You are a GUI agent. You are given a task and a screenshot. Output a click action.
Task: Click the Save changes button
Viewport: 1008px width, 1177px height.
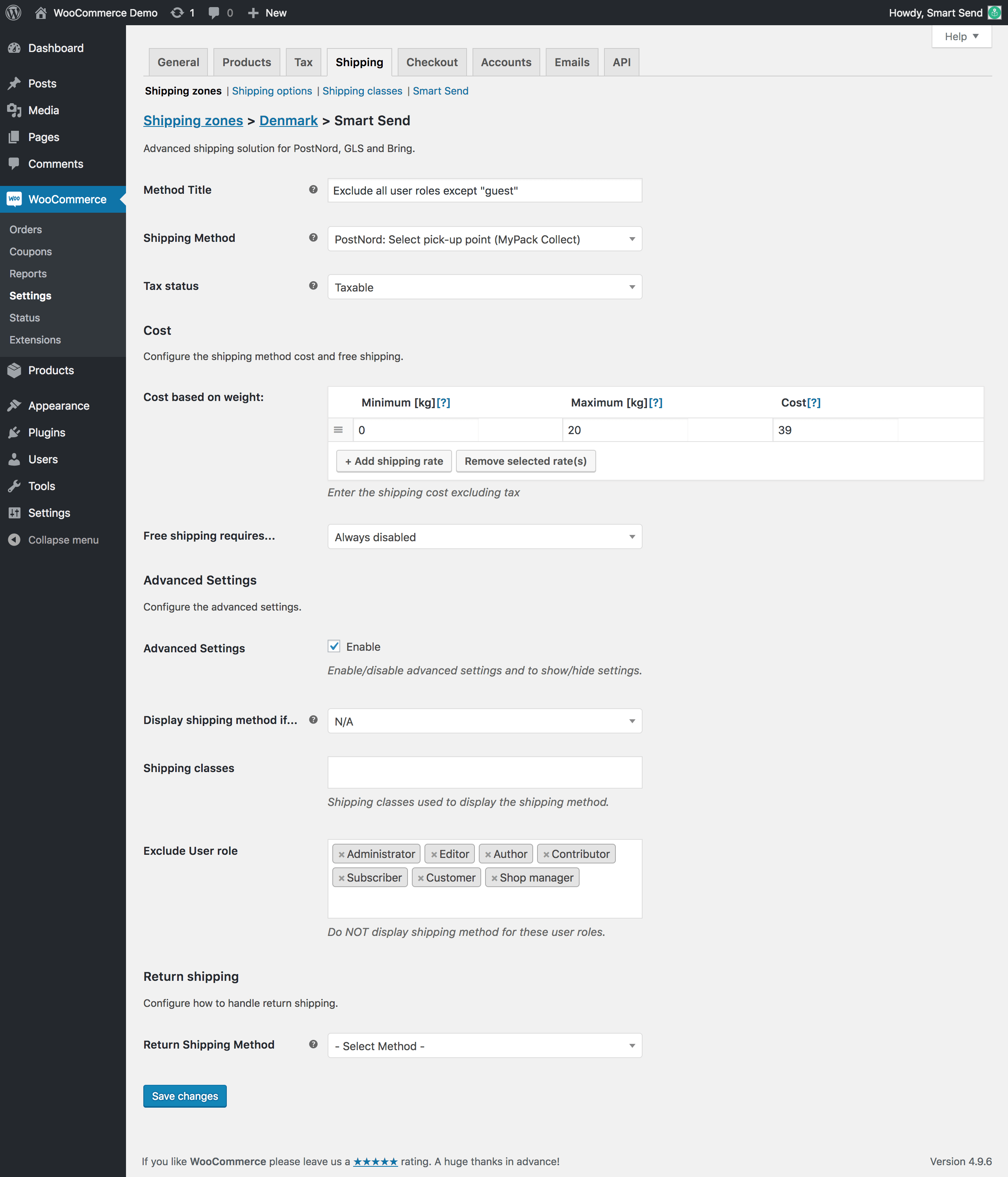click(x=185, y=1096)
